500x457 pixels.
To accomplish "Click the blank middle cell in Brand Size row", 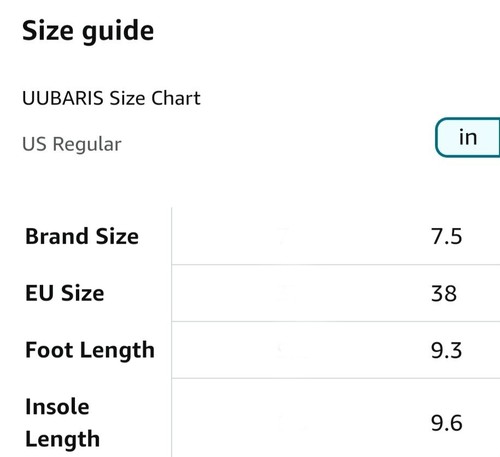I will (x=283, y=236).
